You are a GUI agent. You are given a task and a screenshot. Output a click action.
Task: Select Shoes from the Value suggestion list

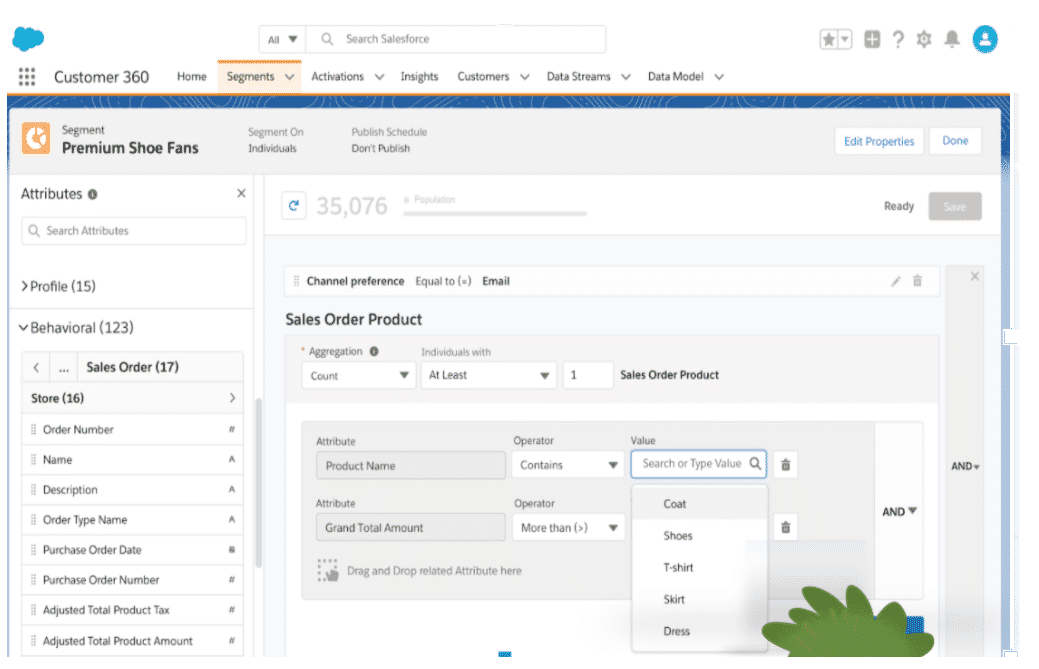point(678,535)
